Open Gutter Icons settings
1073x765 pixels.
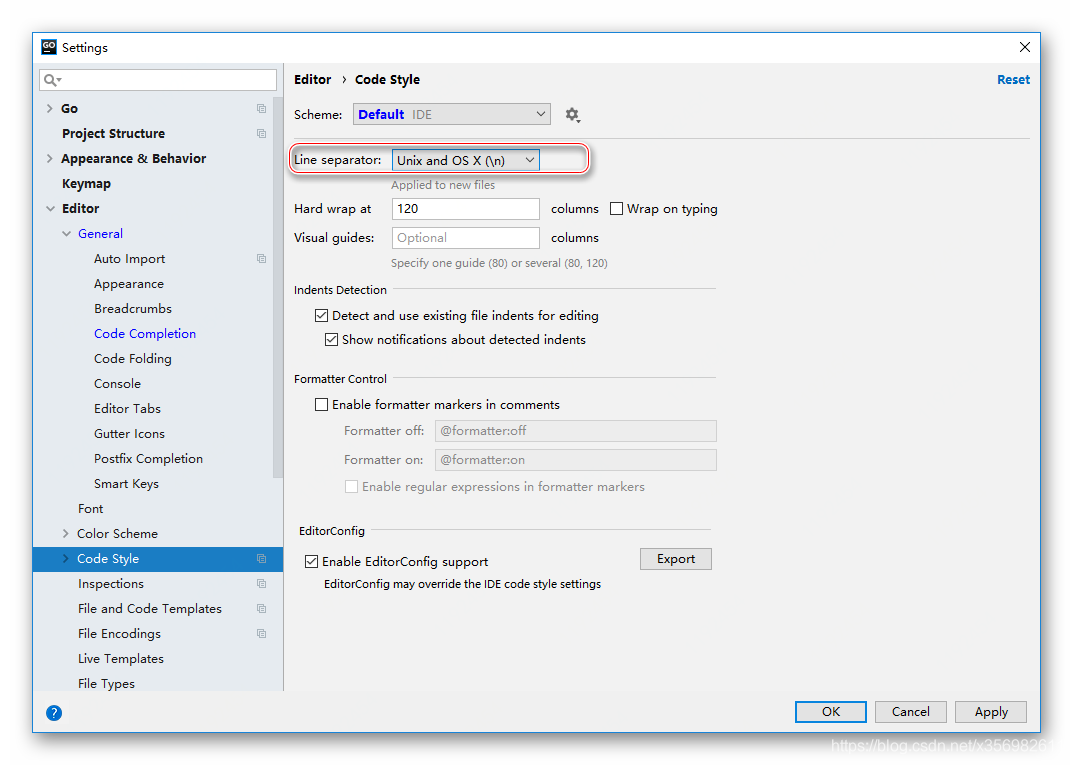coord(129,433)
